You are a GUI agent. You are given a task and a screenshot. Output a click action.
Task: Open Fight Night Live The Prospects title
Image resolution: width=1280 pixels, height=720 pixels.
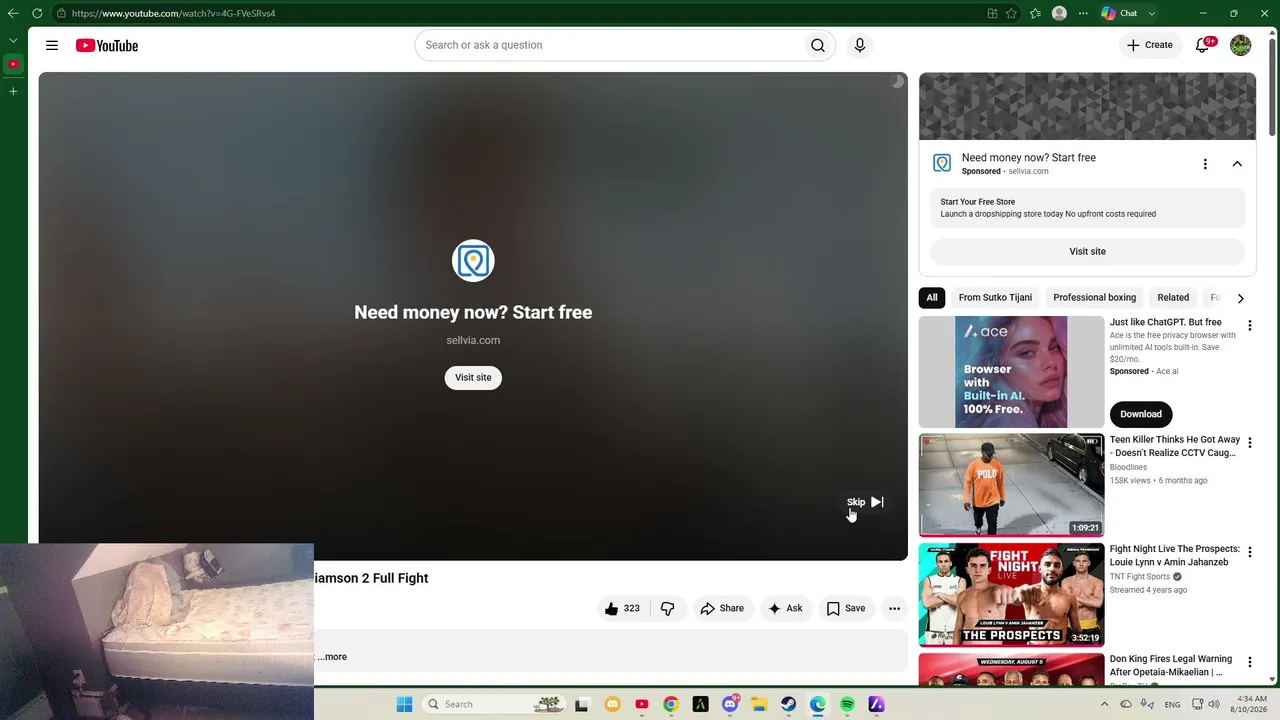1175,556
